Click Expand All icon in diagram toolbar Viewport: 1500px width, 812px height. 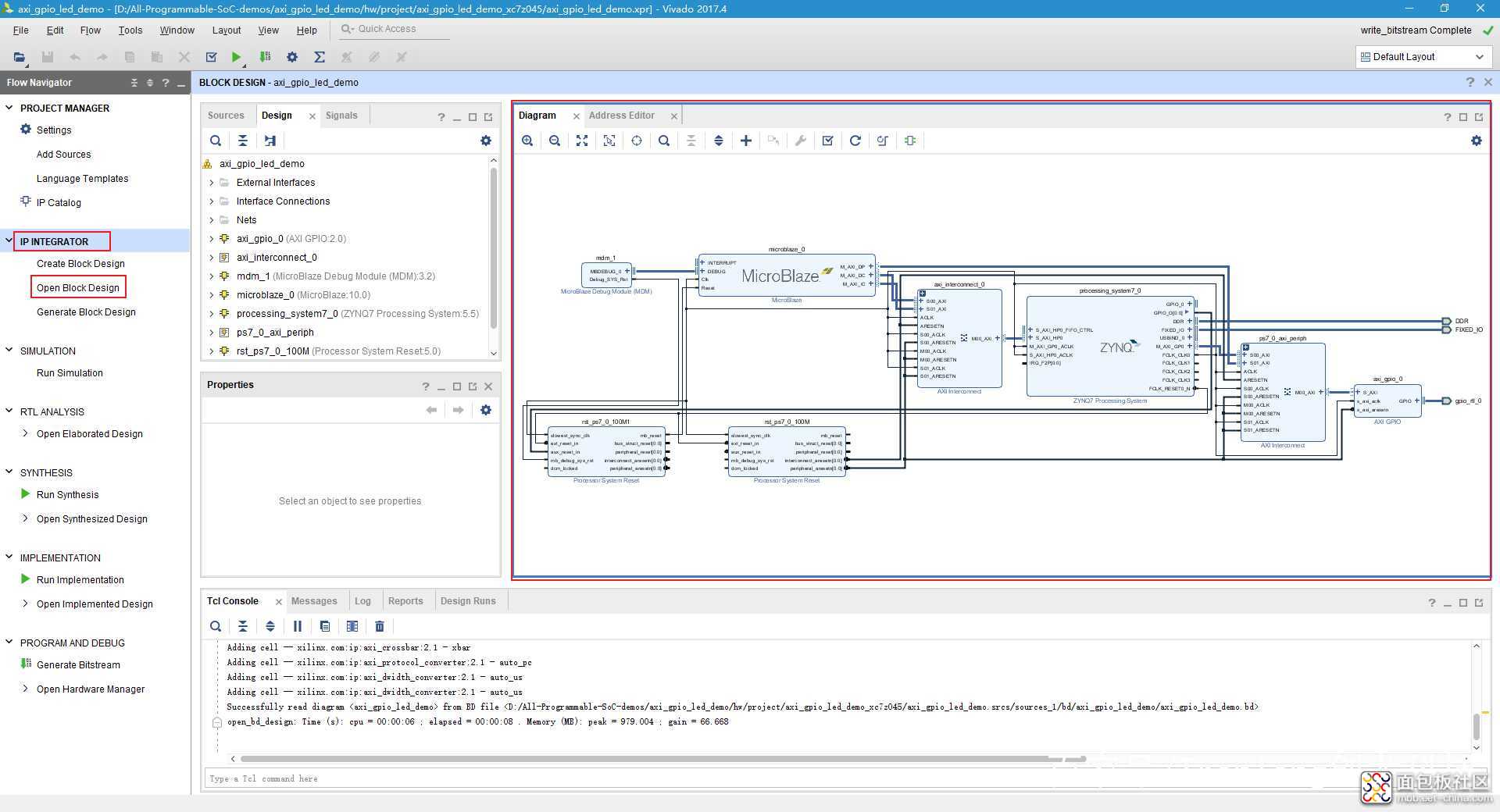tap(719, 141)
